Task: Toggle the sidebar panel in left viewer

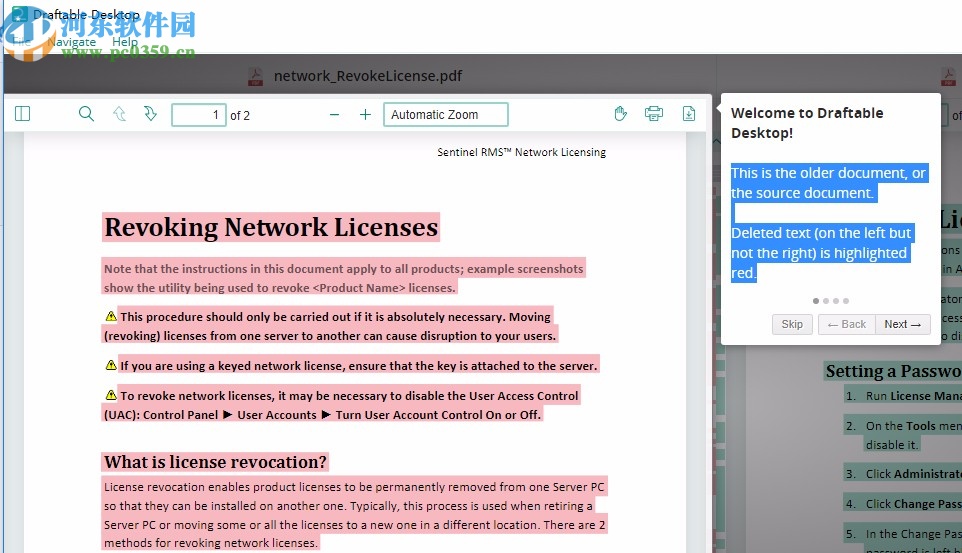Action: [23, 114]
